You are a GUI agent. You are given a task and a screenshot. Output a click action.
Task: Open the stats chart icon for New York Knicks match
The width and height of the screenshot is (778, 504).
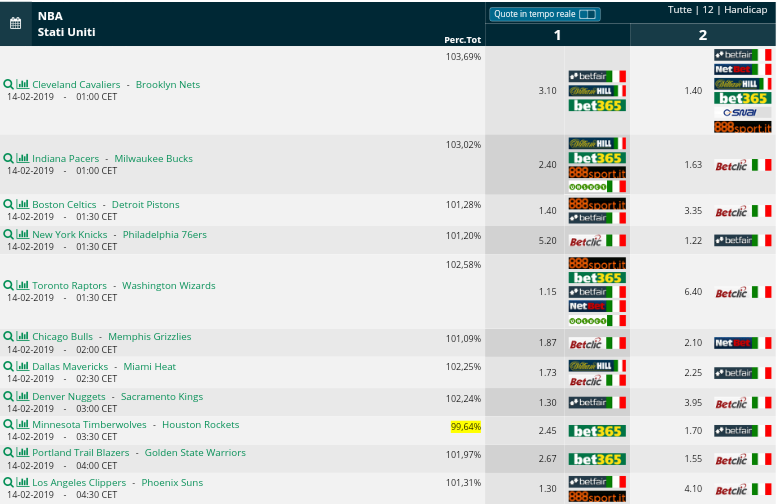click(x=22, y=234)
